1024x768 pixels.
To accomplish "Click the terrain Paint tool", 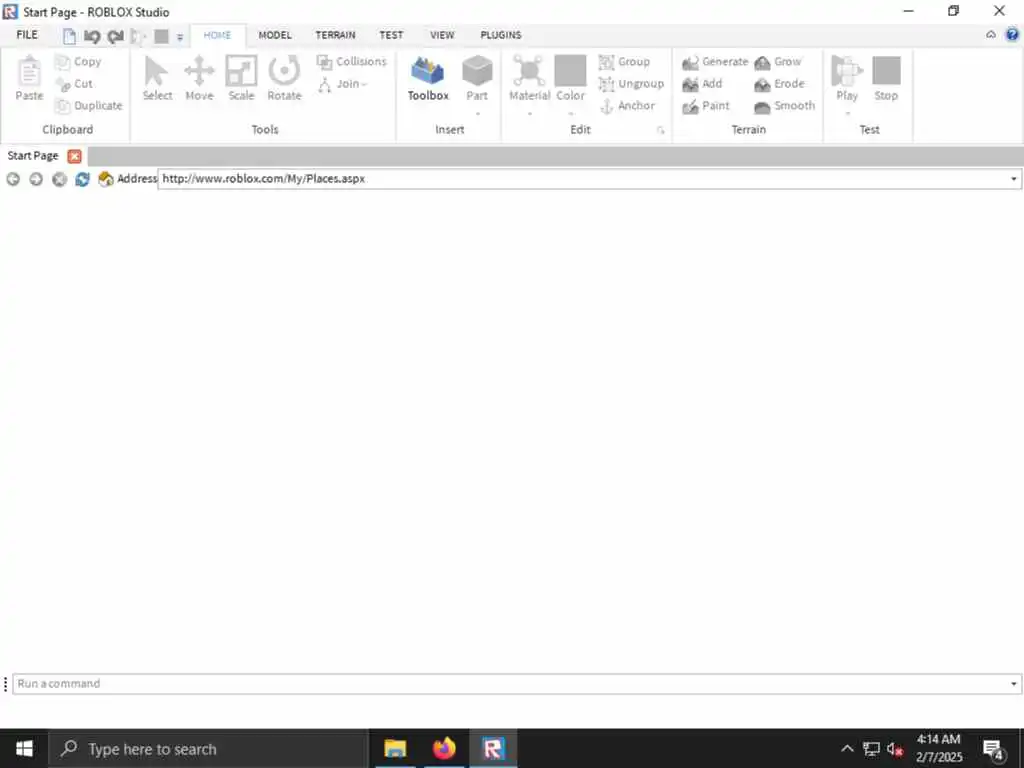I will (x=705, y=105).
